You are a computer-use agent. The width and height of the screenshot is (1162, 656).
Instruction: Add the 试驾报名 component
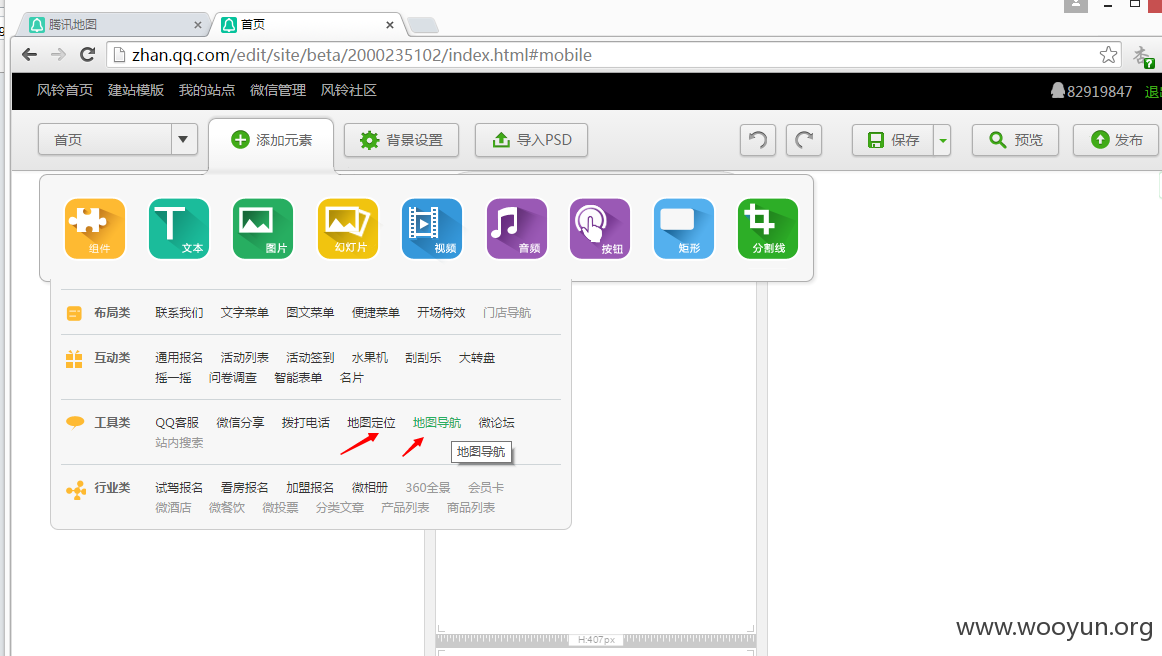pos(179,488)
